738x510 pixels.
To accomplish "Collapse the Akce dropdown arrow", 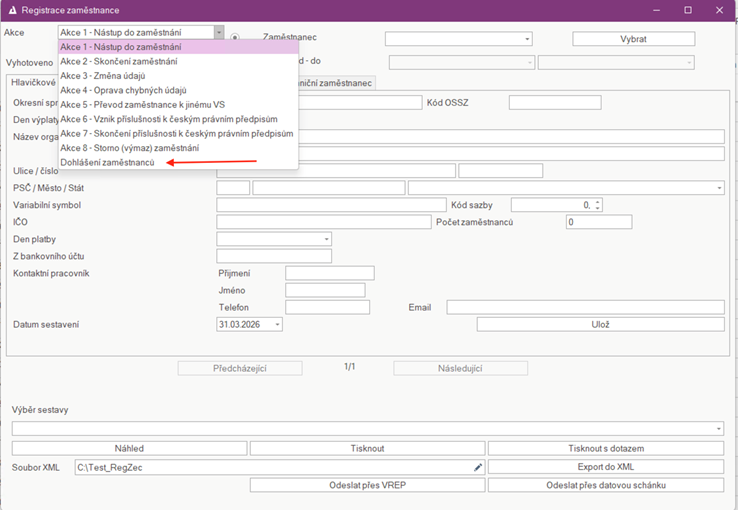I will point(219,33).
